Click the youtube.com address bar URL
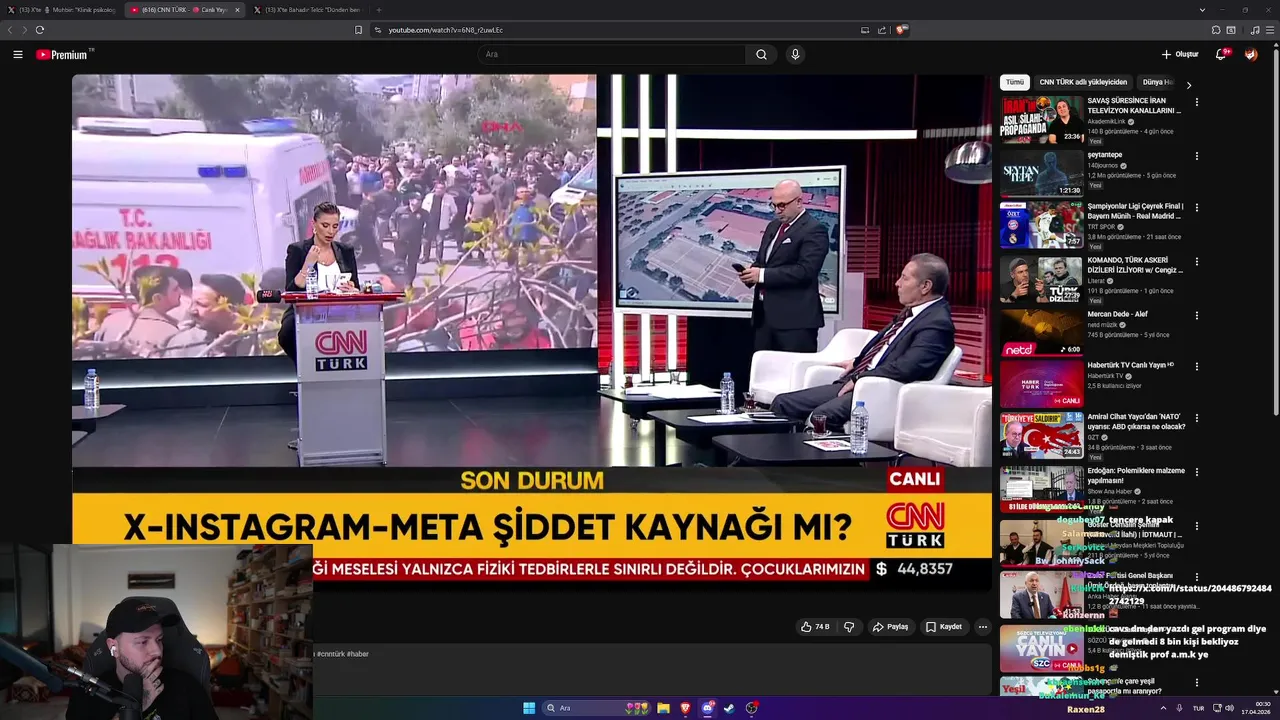Viewport: 1280px width, 720px height. 445,30
